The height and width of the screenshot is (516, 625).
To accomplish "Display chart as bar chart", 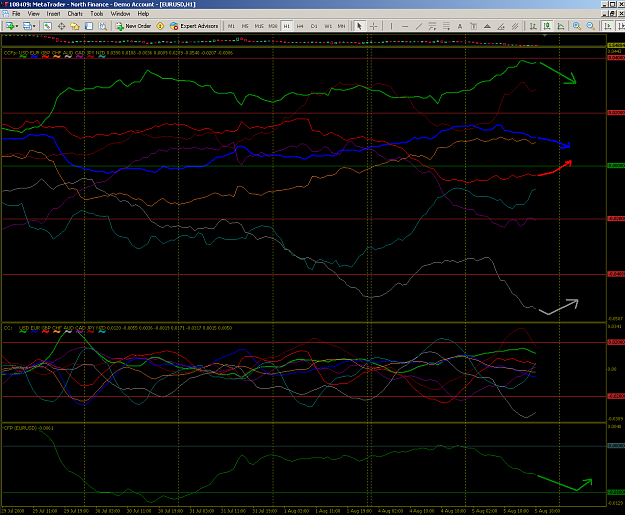I will click(x=533, y=26).
